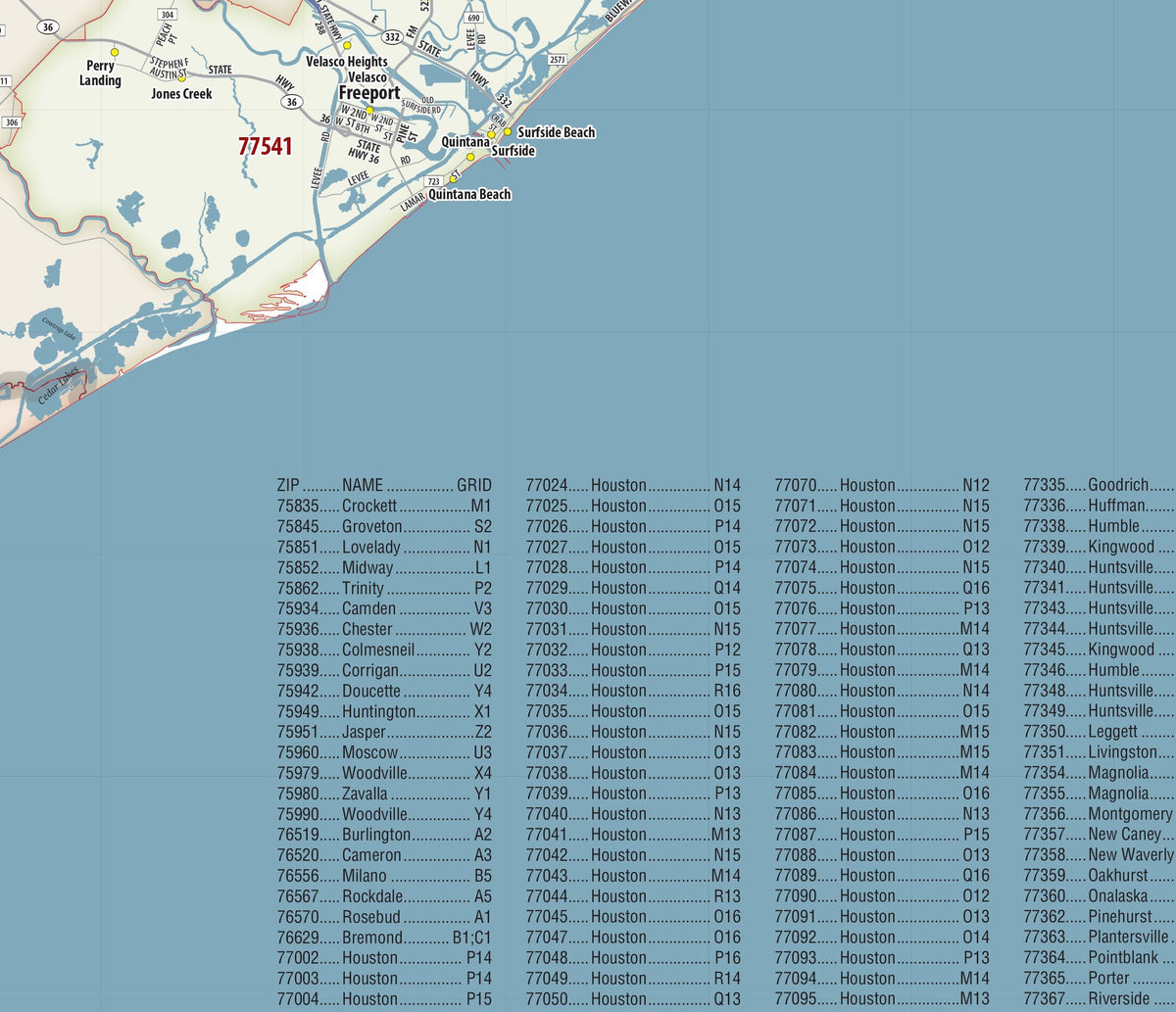The height and width of the screenshot is (1012, 1176).
Task: Select the 75936 Chester row
Action: pos(384,629)
